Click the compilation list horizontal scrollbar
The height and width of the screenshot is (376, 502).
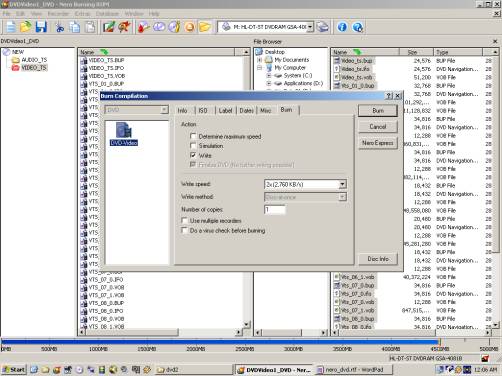point(160,332)
